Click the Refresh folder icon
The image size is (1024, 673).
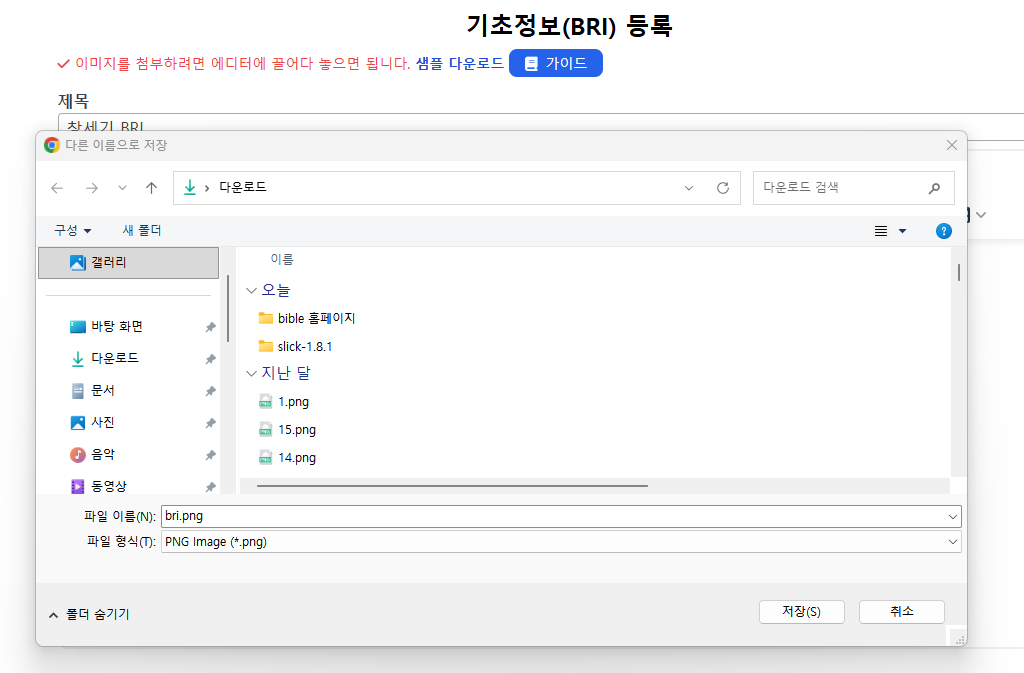(x=723, y=188)
